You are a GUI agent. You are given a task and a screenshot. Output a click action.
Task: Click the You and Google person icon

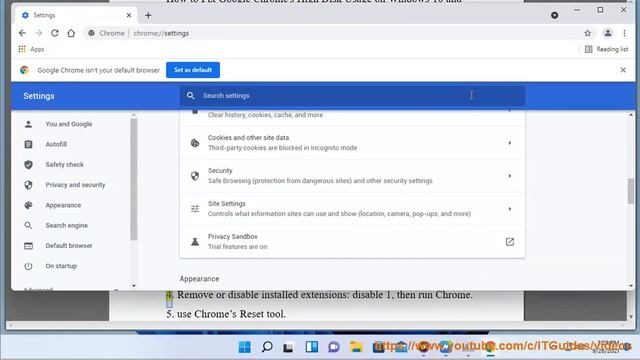(28, 124)
